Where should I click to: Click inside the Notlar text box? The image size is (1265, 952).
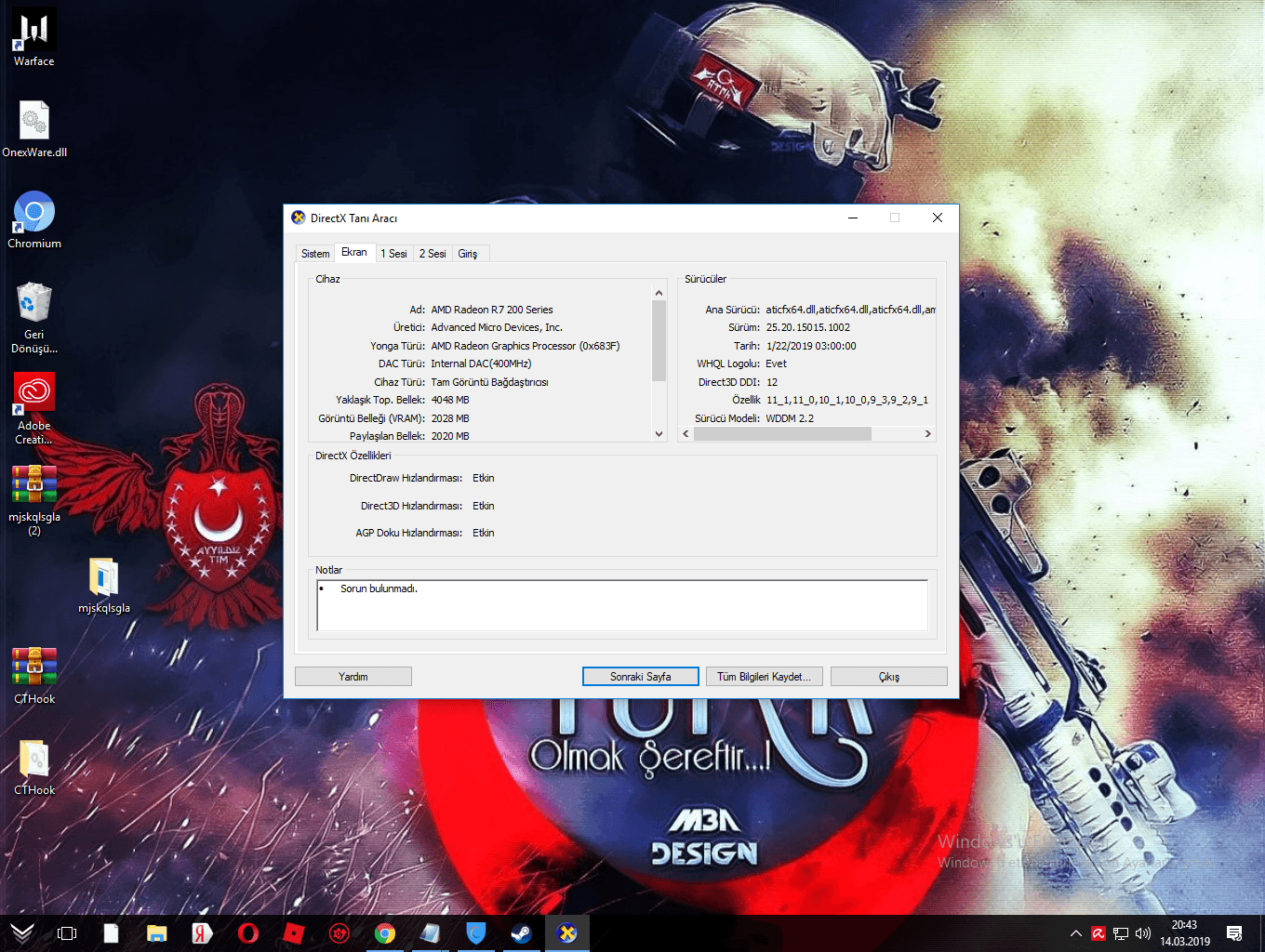pos(622,605)
